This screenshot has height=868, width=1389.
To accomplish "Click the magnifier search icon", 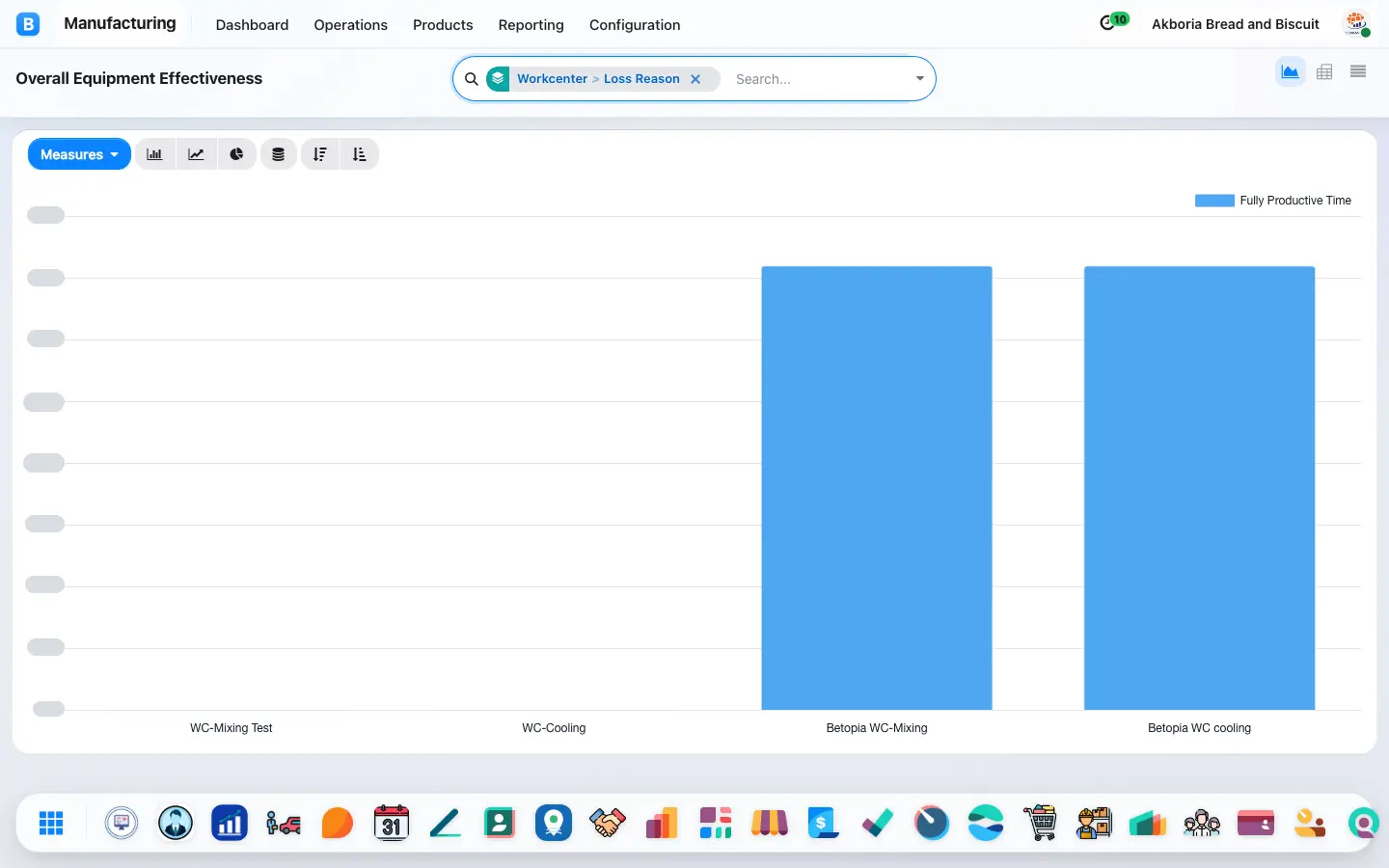I will pyautogui.click(x=472, y=79).
